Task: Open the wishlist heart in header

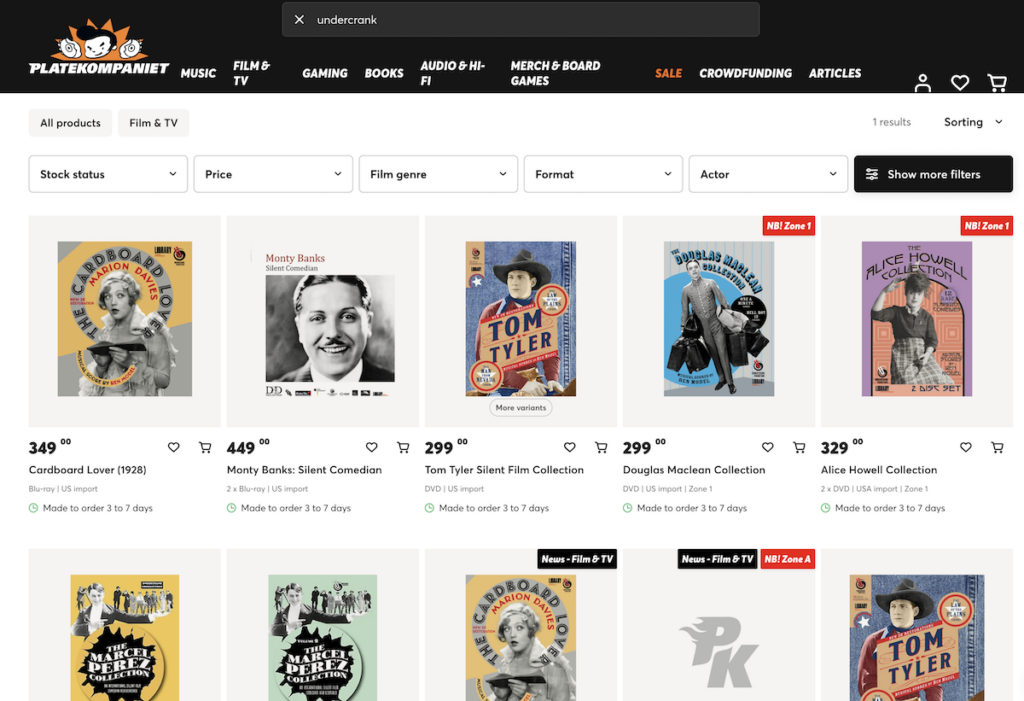Action: [959, 83]
